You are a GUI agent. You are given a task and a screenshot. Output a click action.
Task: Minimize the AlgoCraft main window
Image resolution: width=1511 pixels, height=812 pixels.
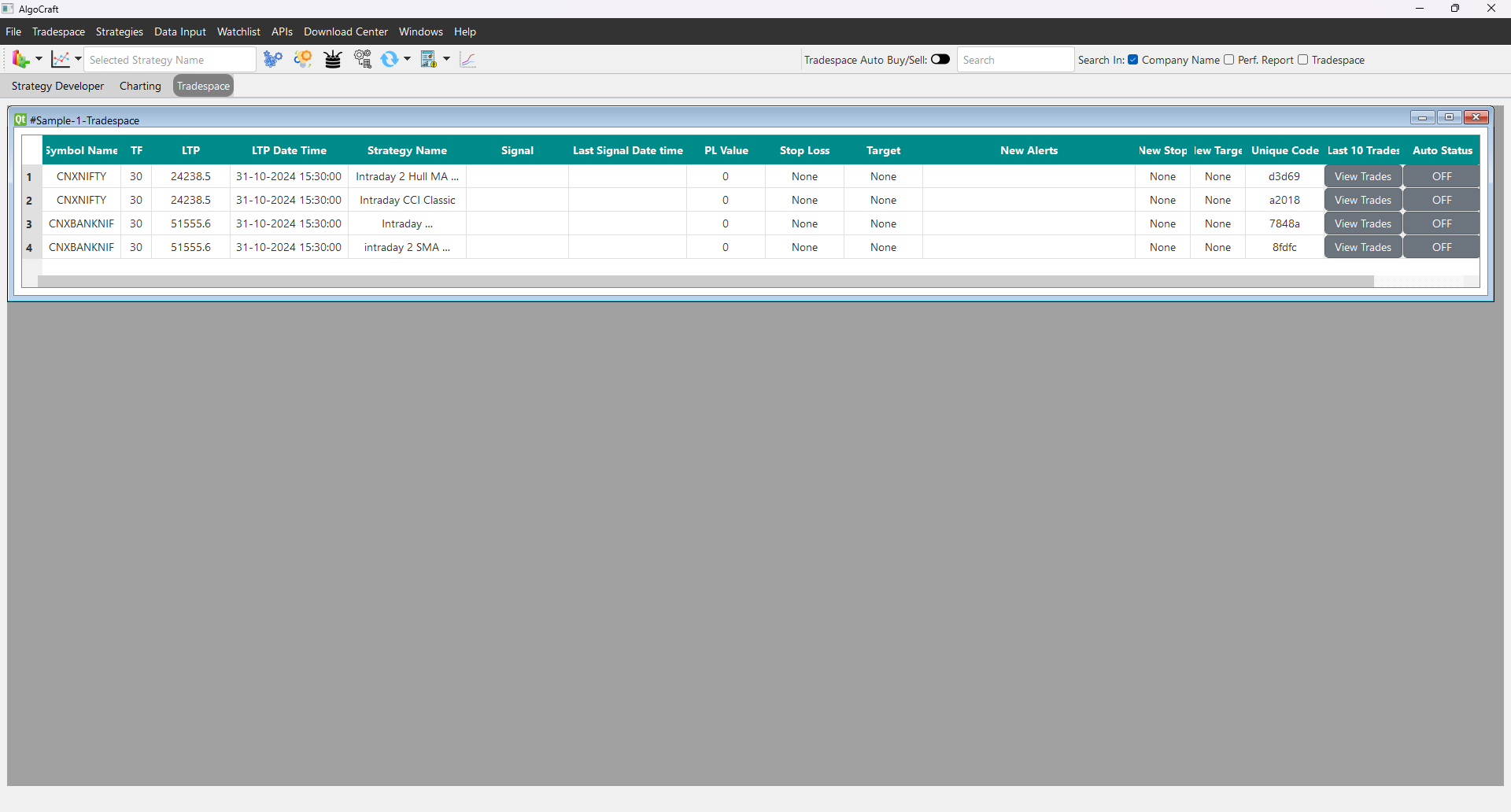pyautogui.click(x=1420, y=9)
